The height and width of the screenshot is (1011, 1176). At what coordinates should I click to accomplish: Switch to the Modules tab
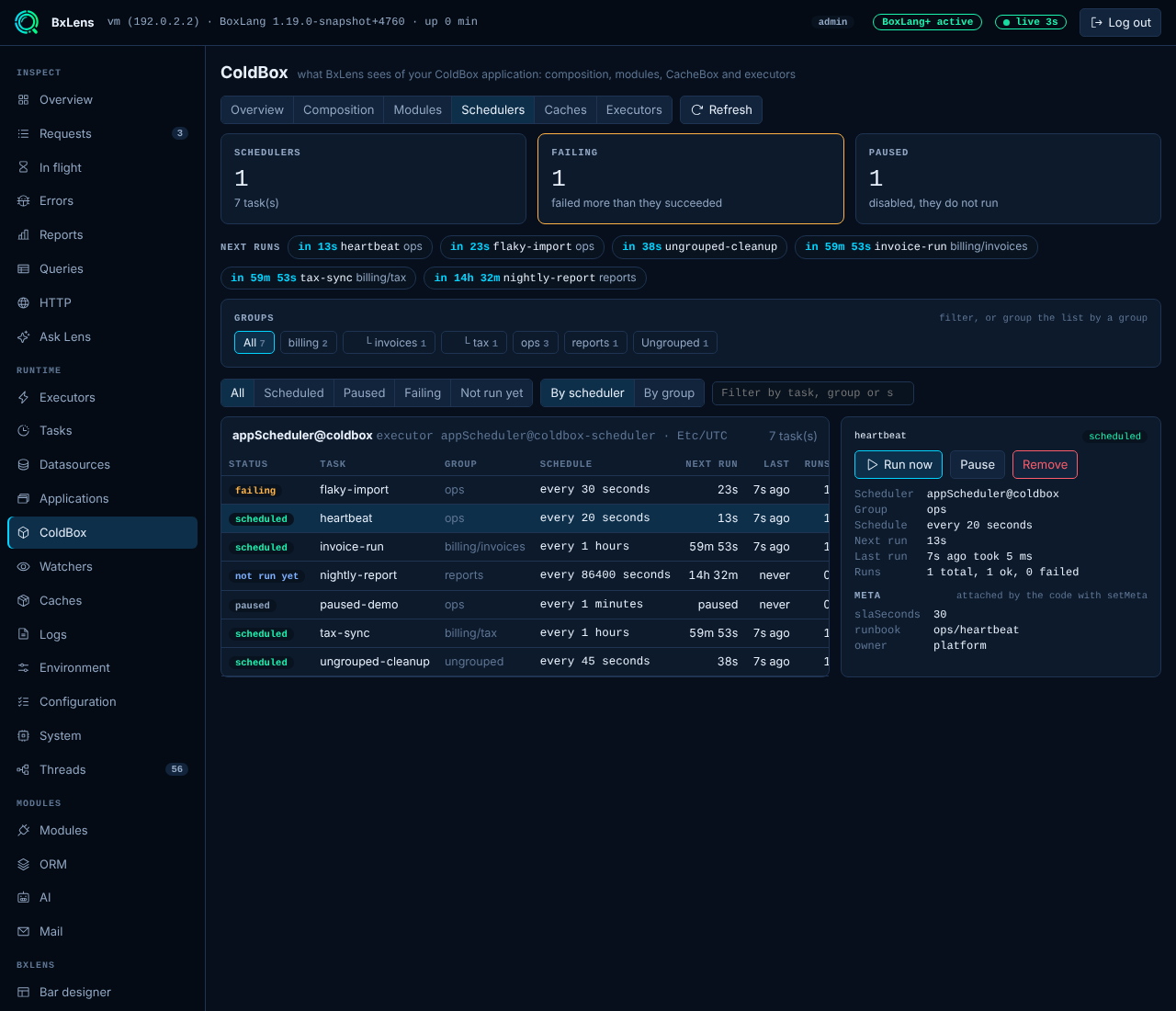418,110
